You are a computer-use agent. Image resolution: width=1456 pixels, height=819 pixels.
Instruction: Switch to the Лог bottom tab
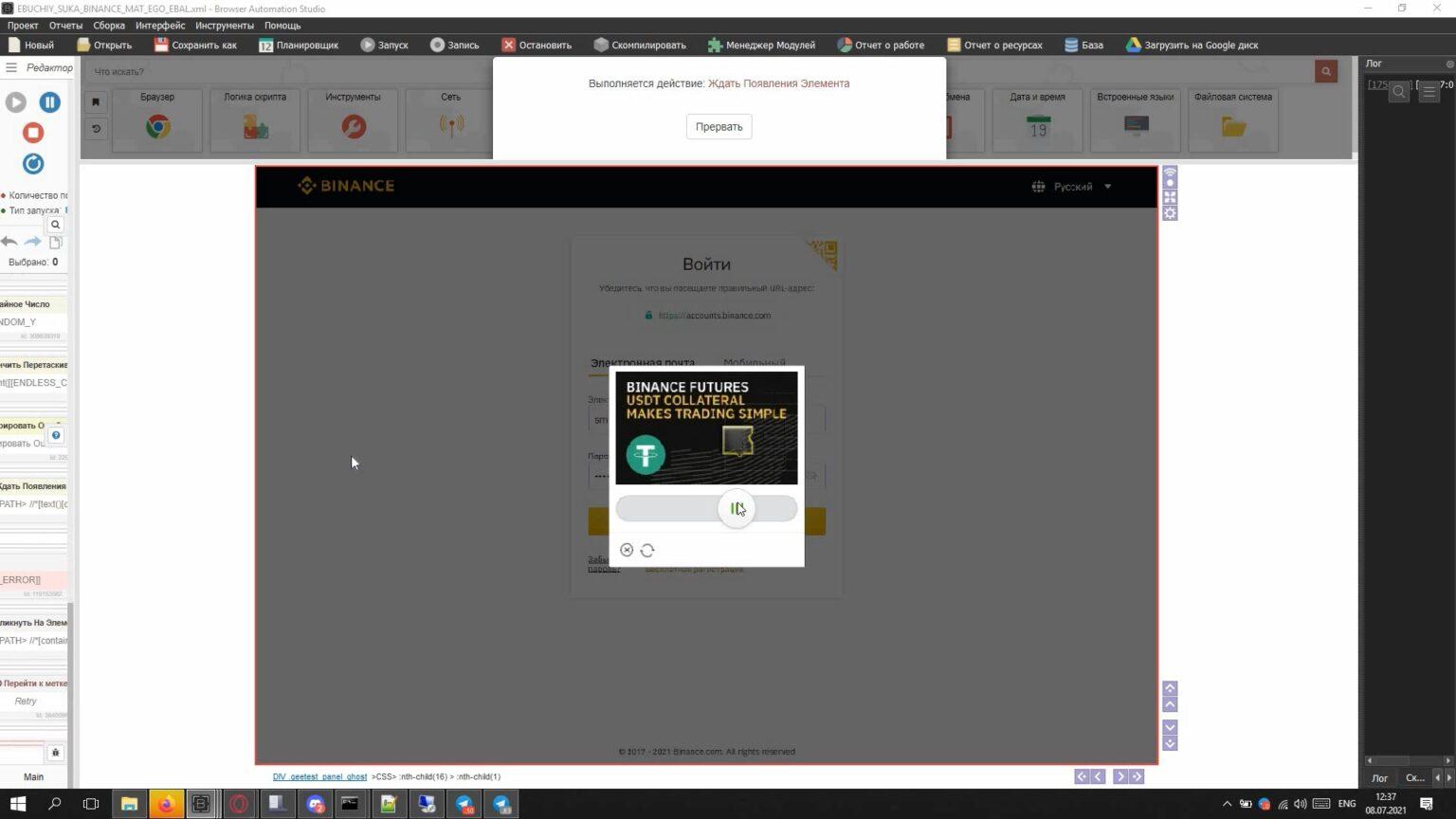(x=1379, y=777)
